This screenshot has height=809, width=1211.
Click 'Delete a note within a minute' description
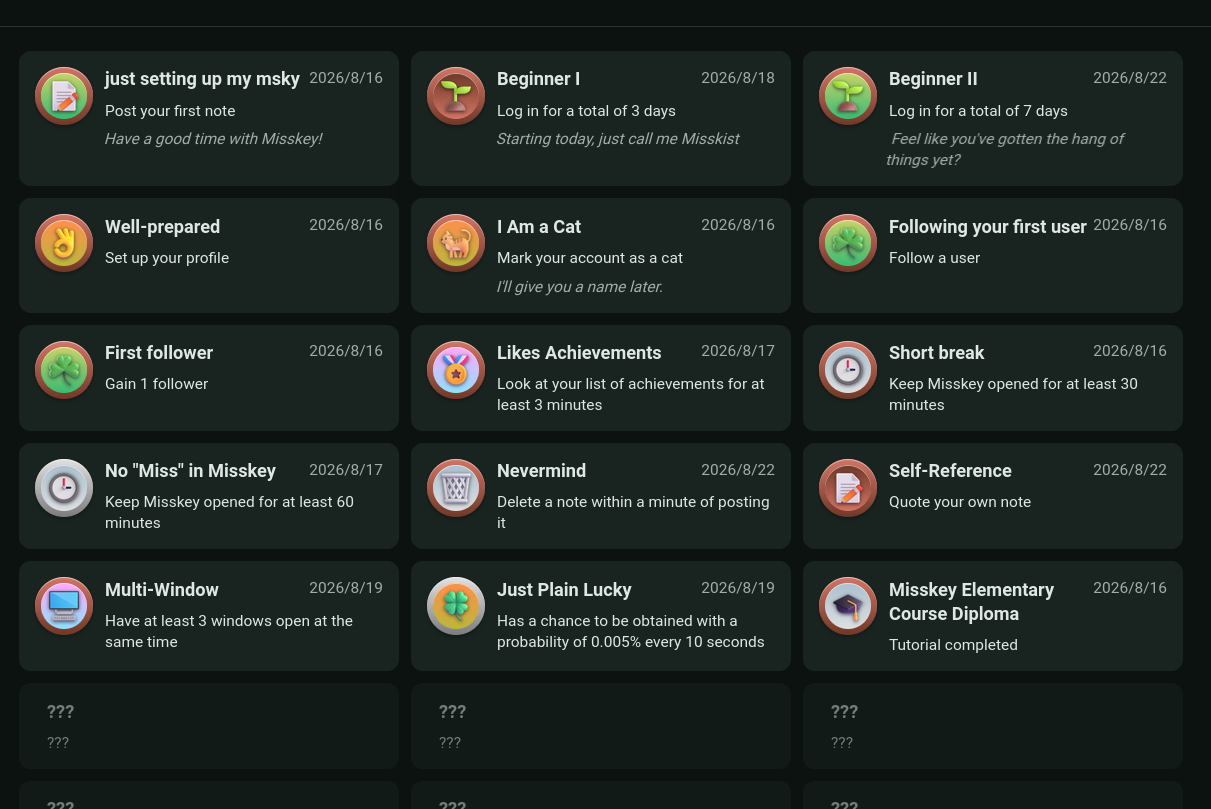[x=633, y=512]
